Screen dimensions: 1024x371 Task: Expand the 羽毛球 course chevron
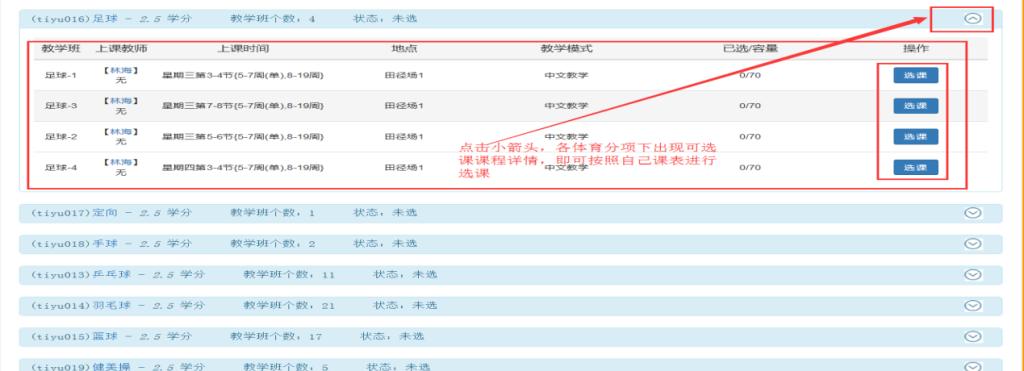click(x=972, y=305)
